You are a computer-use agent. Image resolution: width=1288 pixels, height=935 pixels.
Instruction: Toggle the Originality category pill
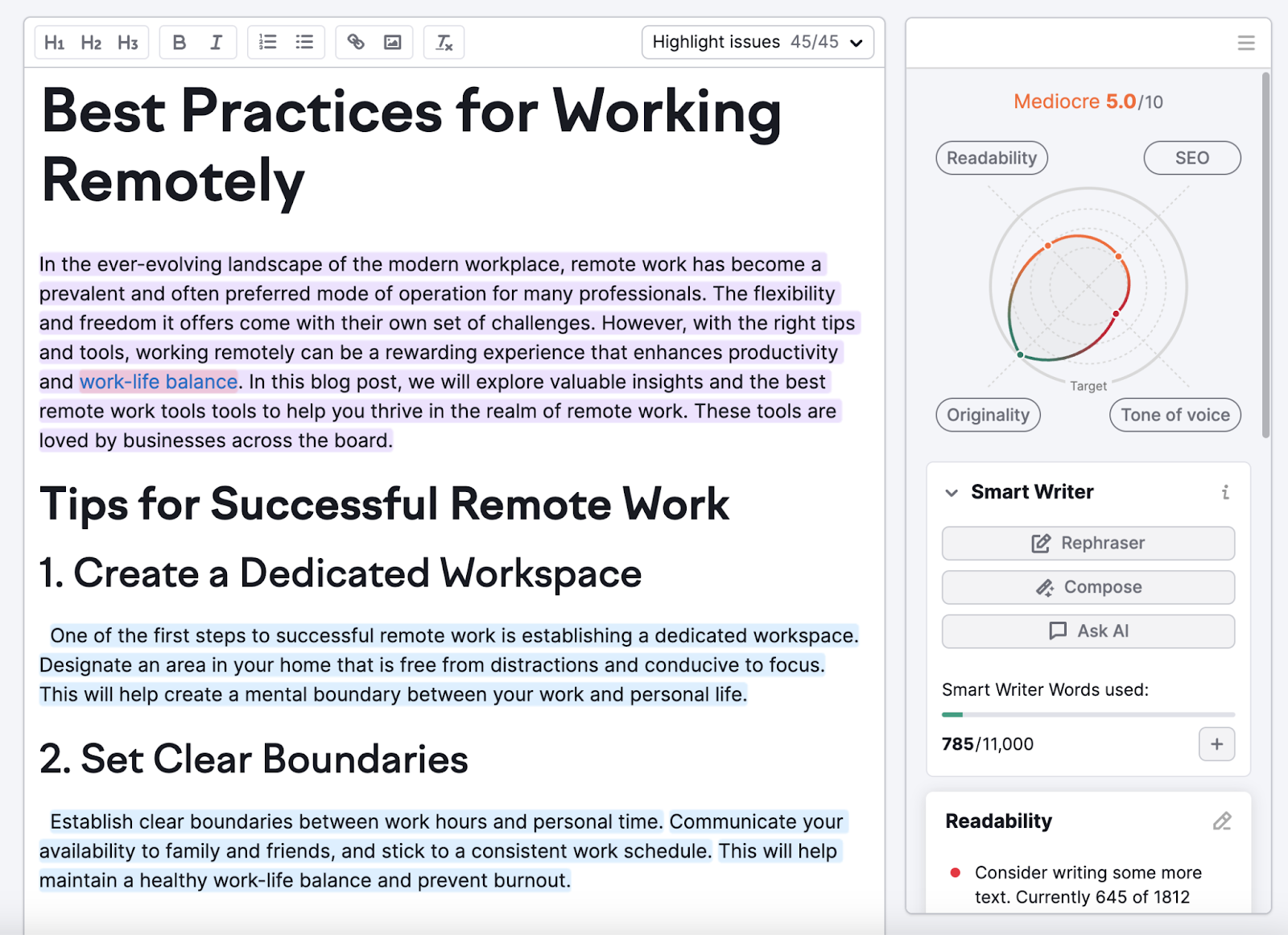click(x=988, y=415)
